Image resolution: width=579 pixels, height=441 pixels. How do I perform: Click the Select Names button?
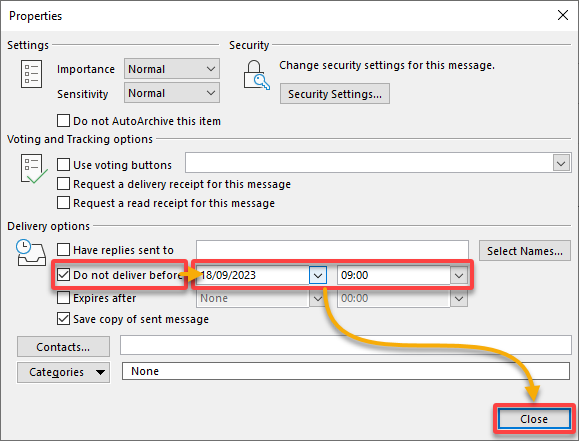click(525, 251)
